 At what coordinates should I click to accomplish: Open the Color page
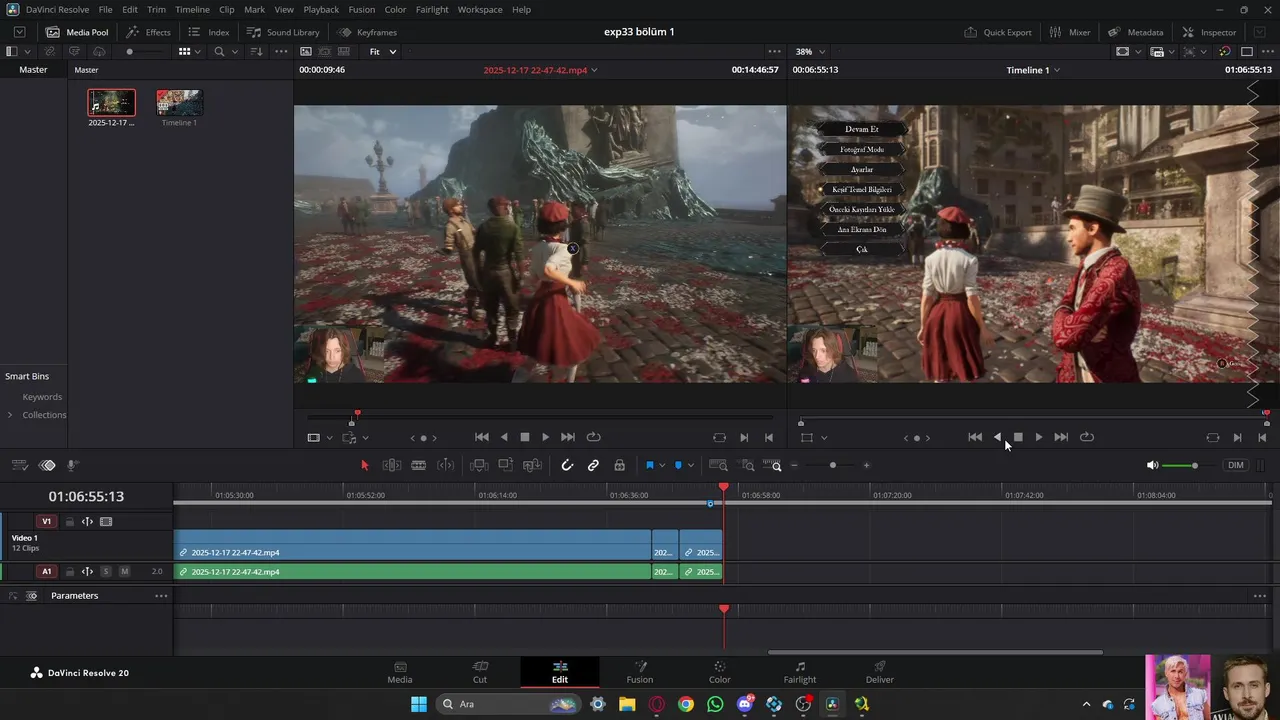pos(720,673)
